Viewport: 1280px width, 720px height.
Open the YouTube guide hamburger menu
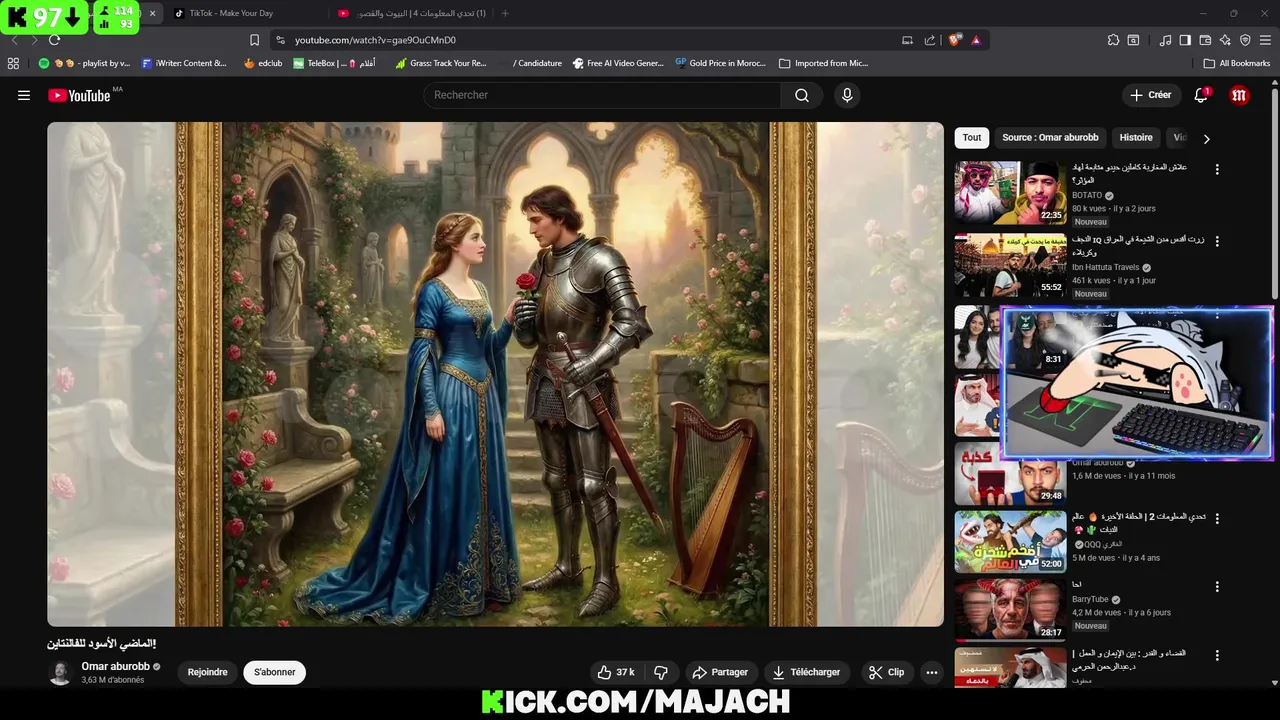[x=24, y=95]
